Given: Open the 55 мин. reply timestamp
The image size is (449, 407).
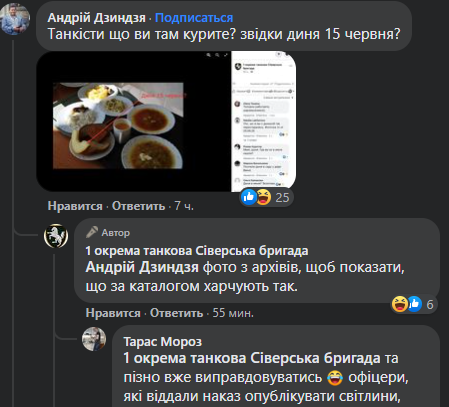Looking at the screenshot, I should pyautogui.click(x=233, y=313).
